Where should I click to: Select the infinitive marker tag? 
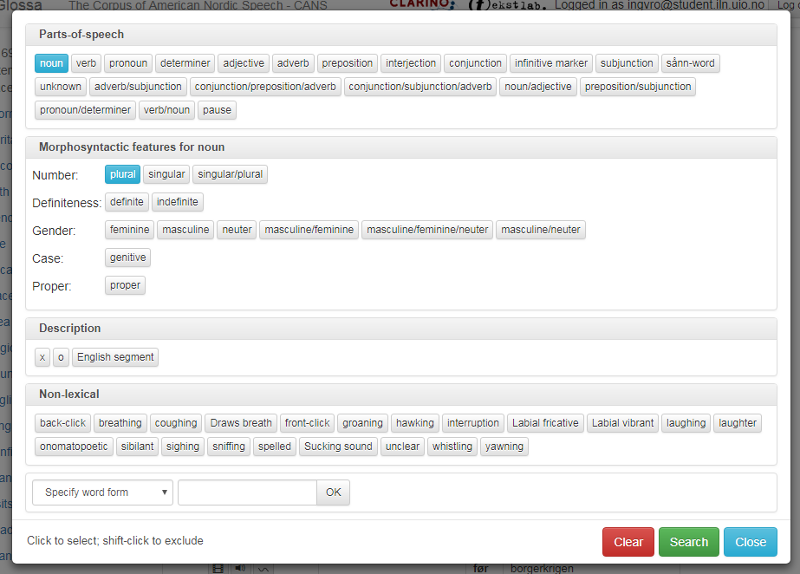pyautogui.click(x=551, y=63)
